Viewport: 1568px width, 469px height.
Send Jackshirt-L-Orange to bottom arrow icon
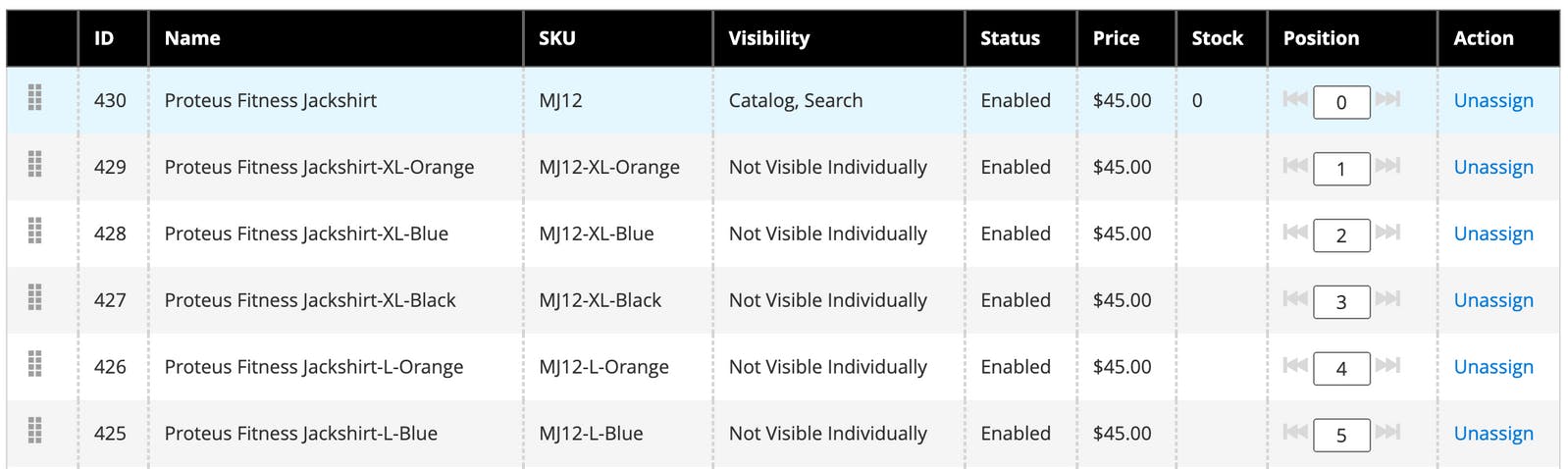tap(1387, 365)
